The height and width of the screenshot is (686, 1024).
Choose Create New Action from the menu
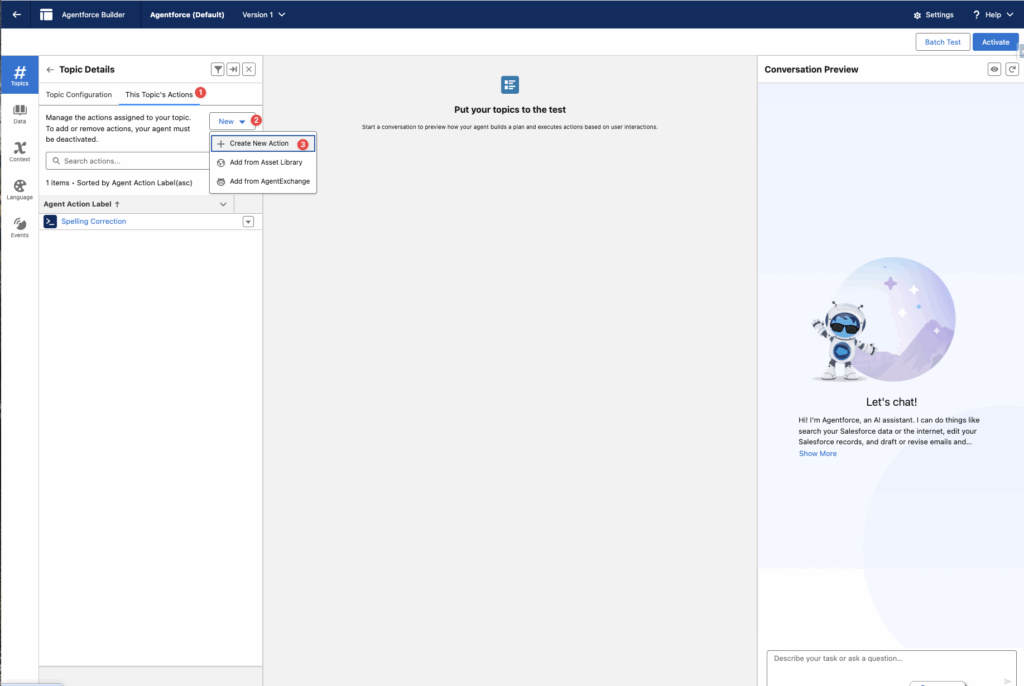pos(263,143)
